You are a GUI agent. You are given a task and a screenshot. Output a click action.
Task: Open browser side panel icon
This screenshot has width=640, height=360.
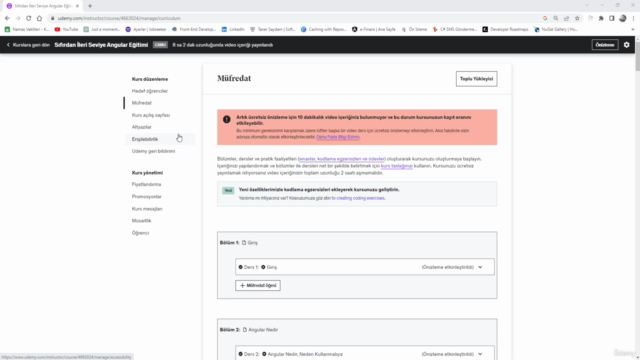tap(612, 18)
